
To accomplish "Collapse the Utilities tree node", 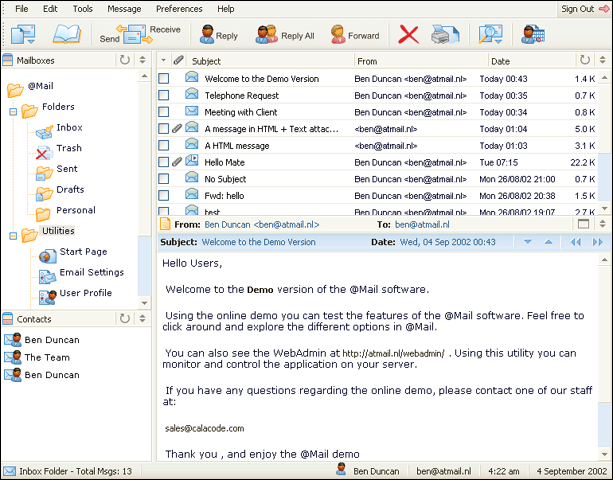I will point(13,236).
